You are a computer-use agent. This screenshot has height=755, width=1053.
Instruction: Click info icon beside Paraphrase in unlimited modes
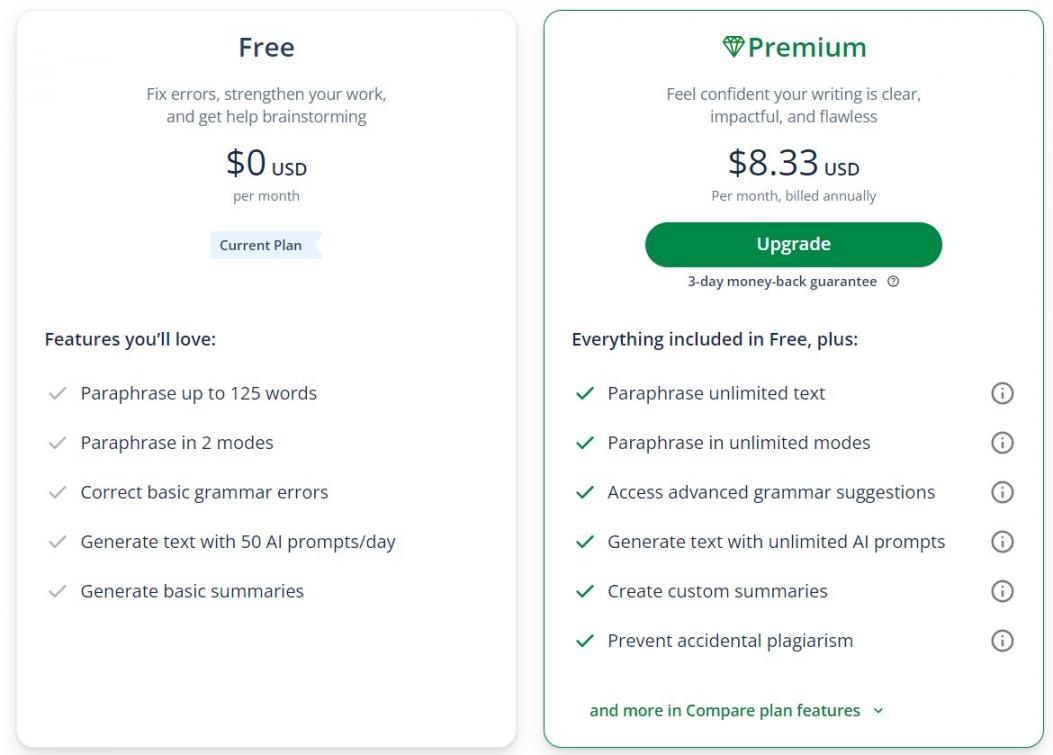point(1001,443)
